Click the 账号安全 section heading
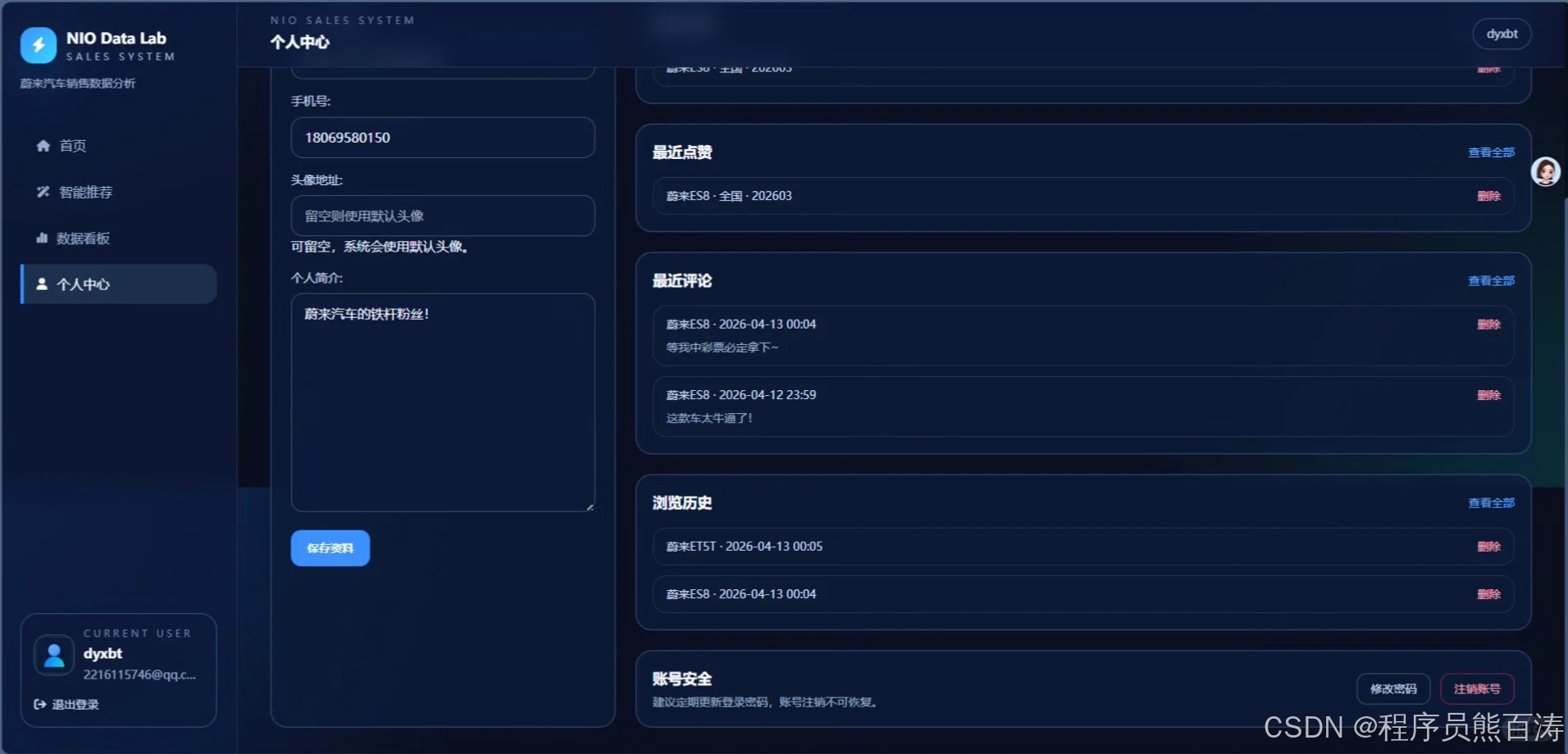The height and width of the screenshot is (754, 1568). (681, 679)
